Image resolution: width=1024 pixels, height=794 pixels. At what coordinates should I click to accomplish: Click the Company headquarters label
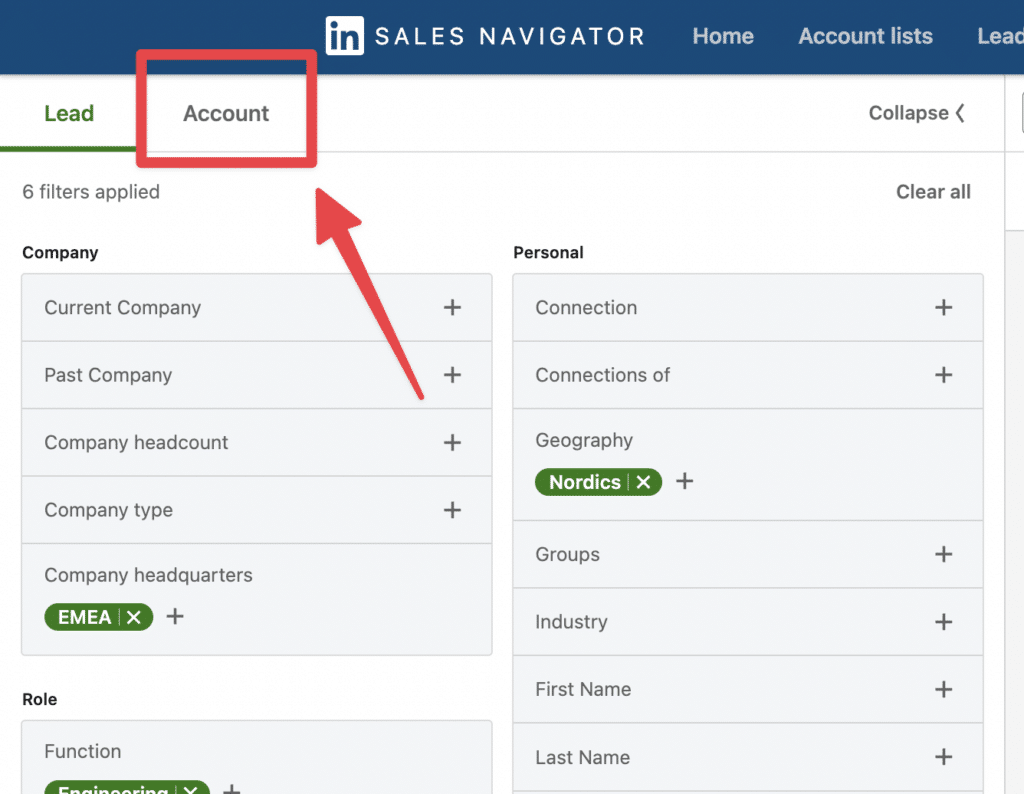(148, 575)
